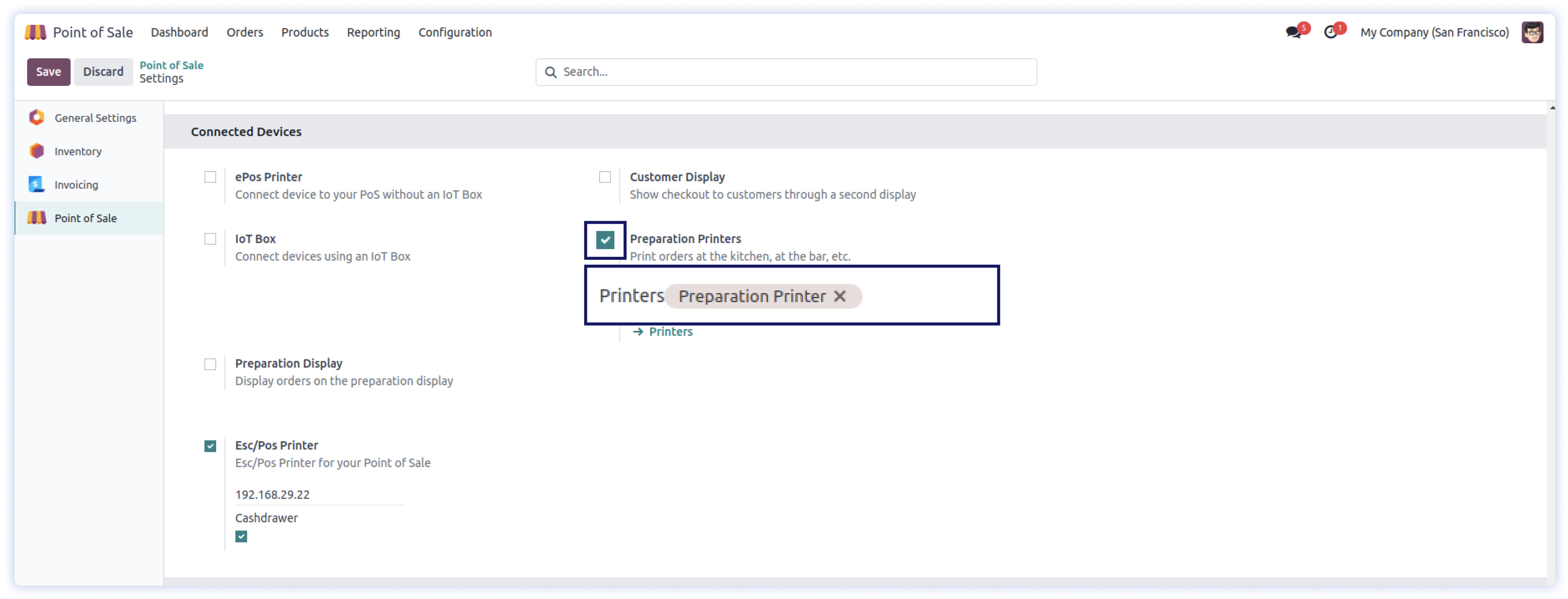Click the Preparation Display label
The image size is (1568, 599).
[289, 363]
